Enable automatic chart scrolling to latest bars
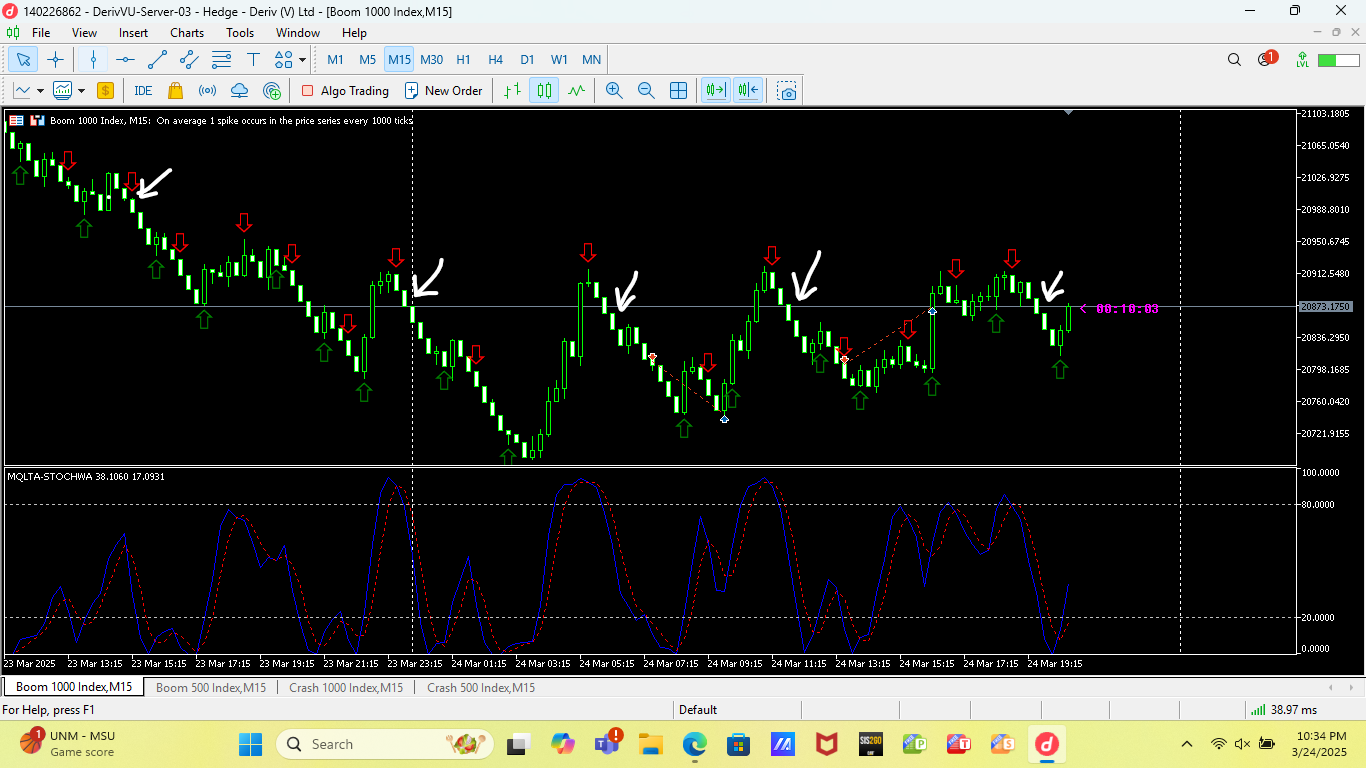 tap(715, 90)
